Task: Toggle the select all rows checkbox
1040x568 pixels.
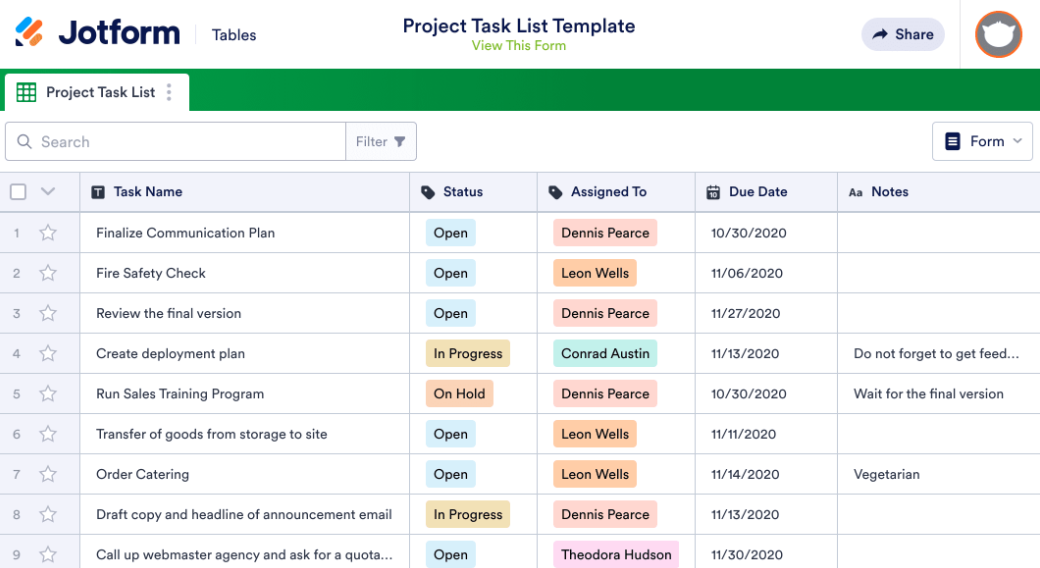Action: click(x=18, y=192)
